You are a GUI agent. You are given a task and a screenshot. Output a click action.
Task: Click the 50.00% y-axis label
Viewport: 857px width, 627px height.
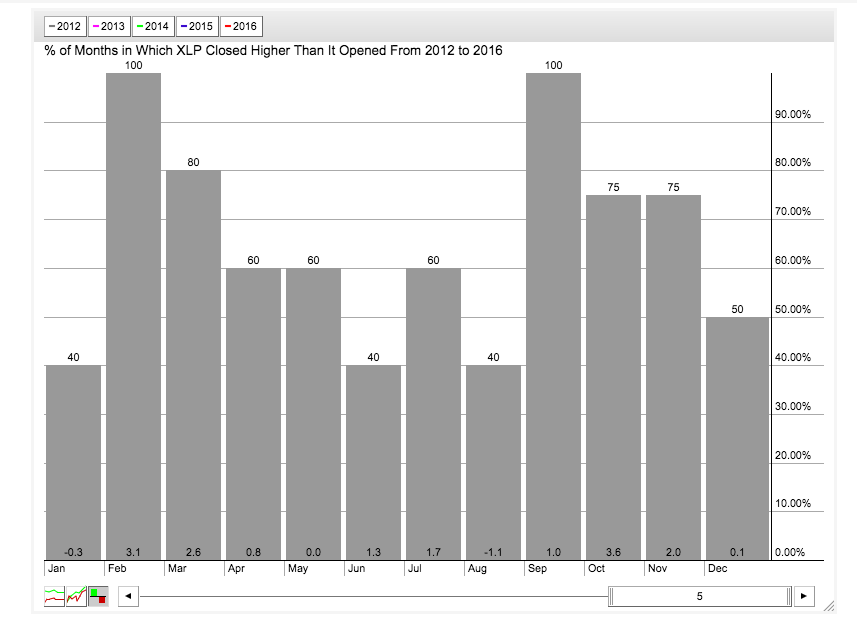pyautogui.click(x=793, y=309)
